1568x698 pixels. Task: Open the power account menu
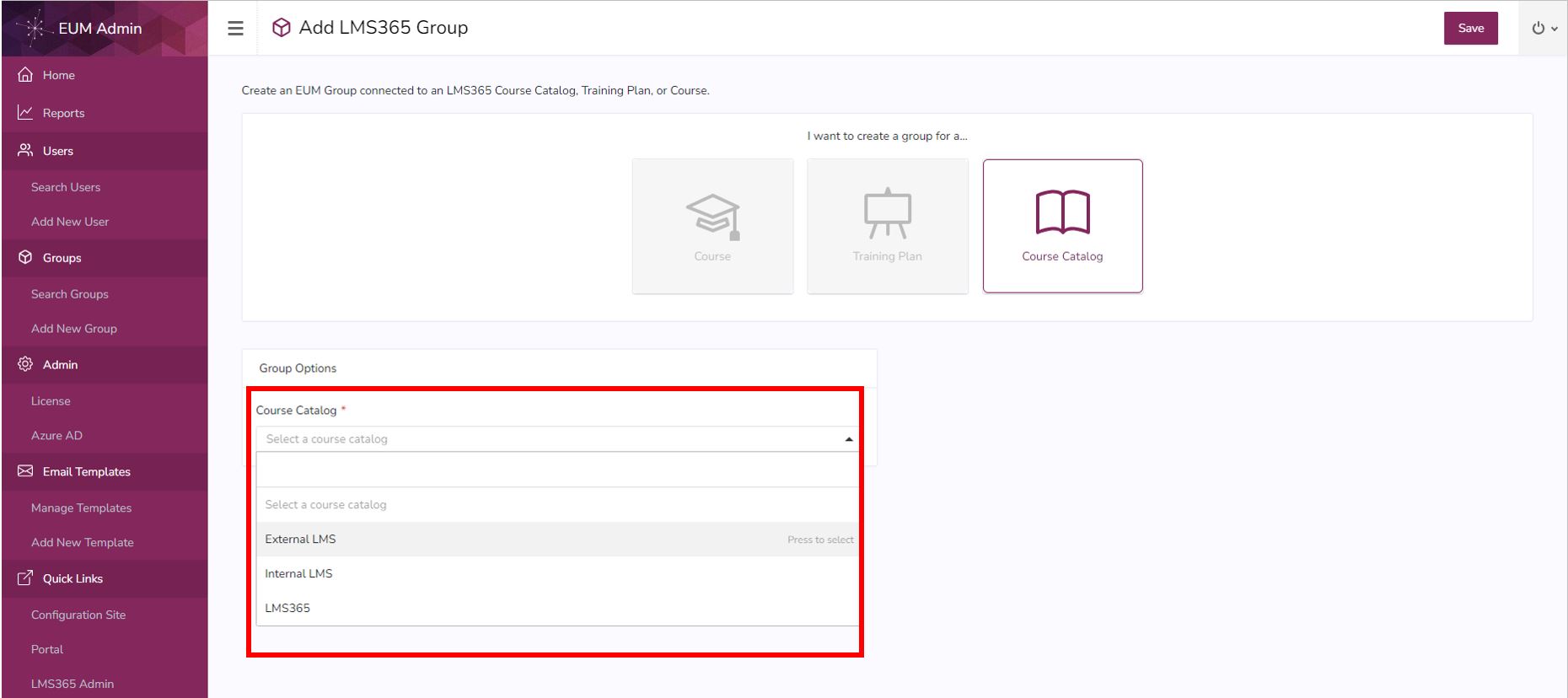[1544, 29]
